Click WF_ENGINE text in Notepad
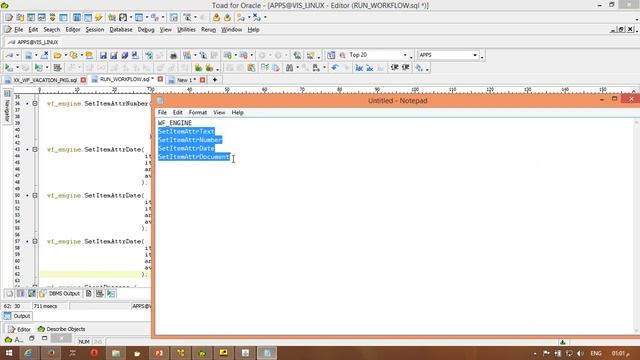640x360 pixels. pos(175,123)
